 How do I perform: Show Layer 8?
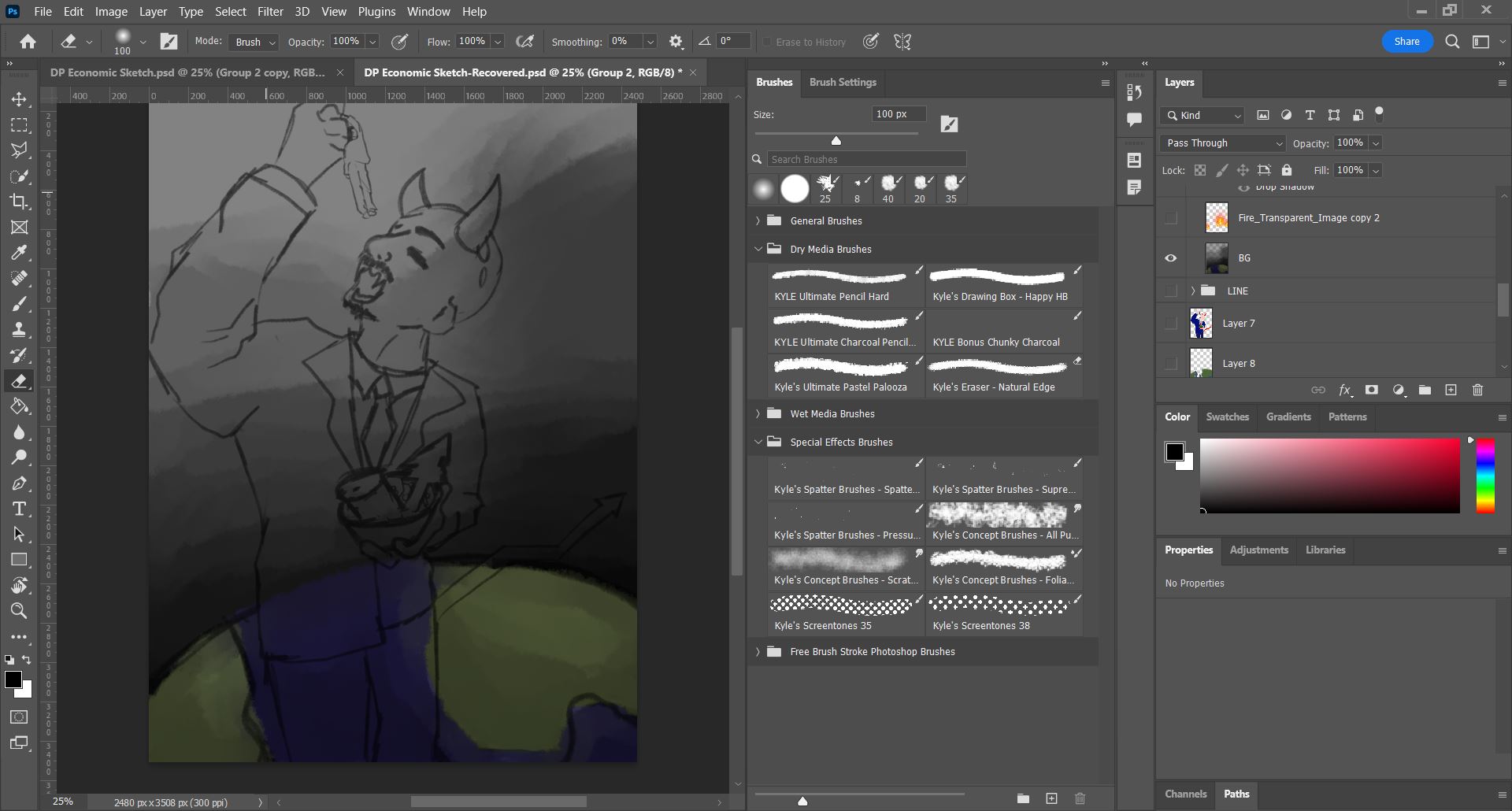click(1171, 364)
